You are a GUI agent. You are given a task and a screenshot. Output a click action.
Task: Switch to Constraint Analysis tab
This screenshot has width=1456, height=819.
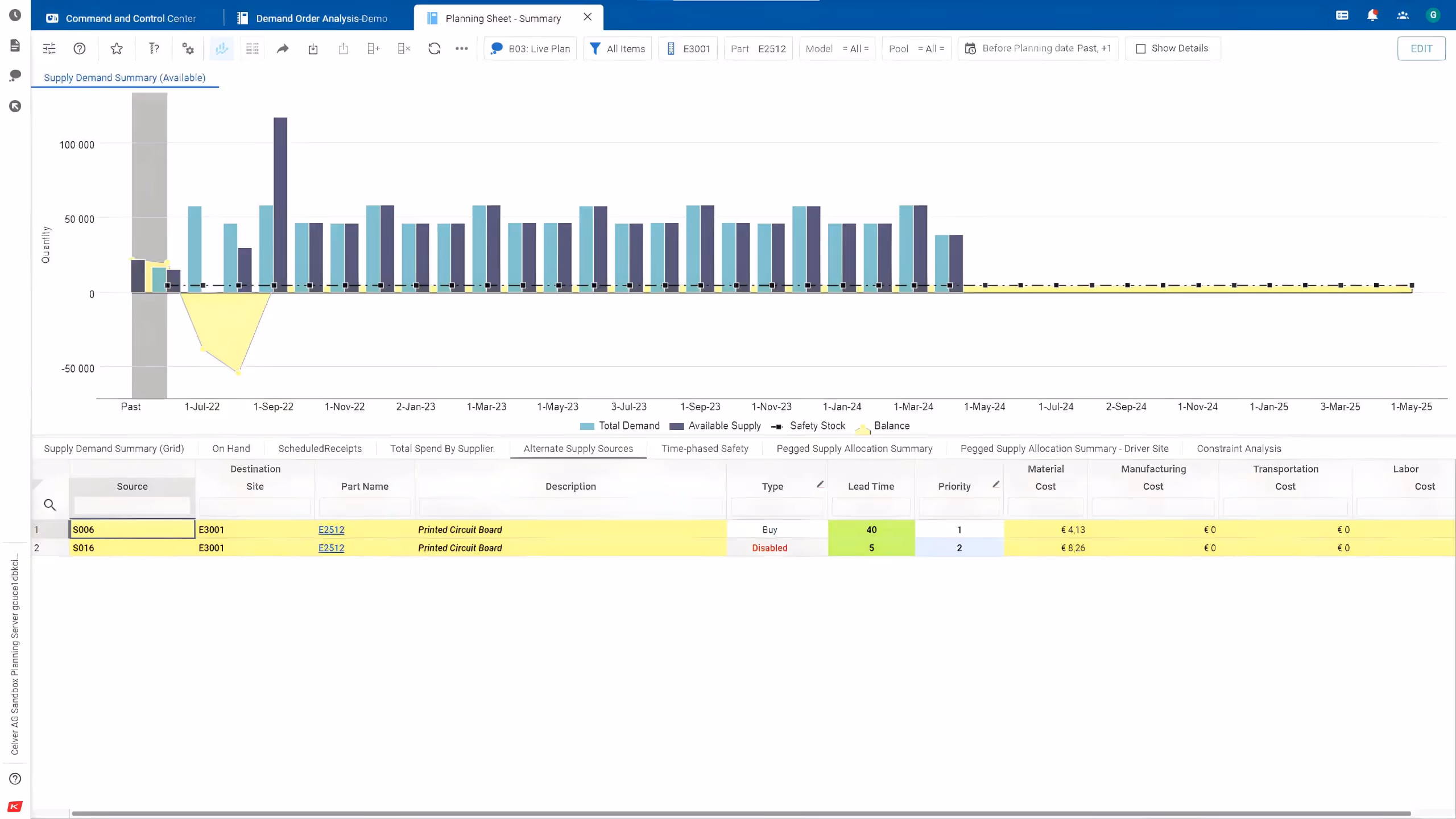pos(1239,449)
